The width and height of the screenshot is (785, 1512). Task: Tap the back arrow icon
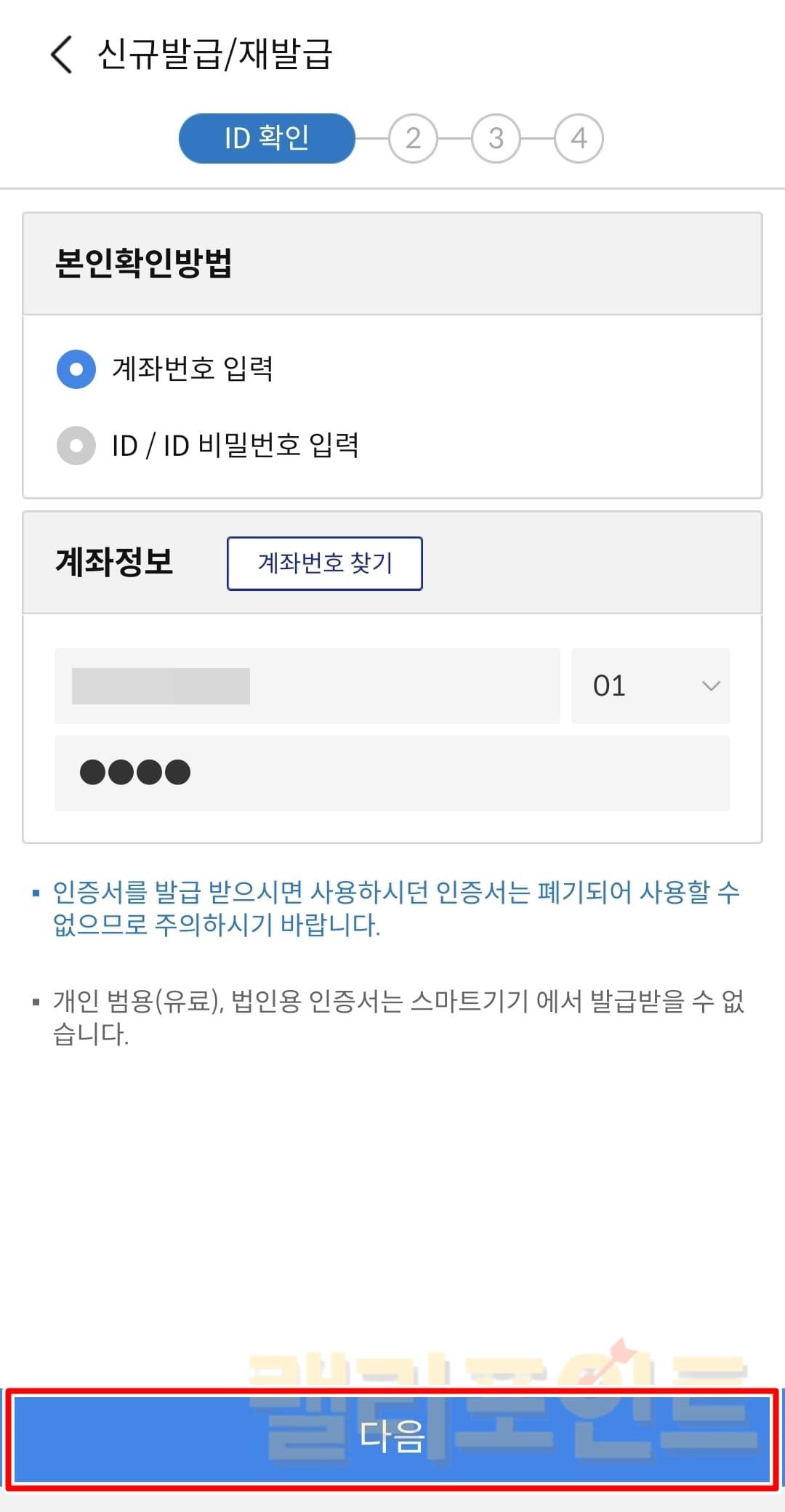(62, 55)
